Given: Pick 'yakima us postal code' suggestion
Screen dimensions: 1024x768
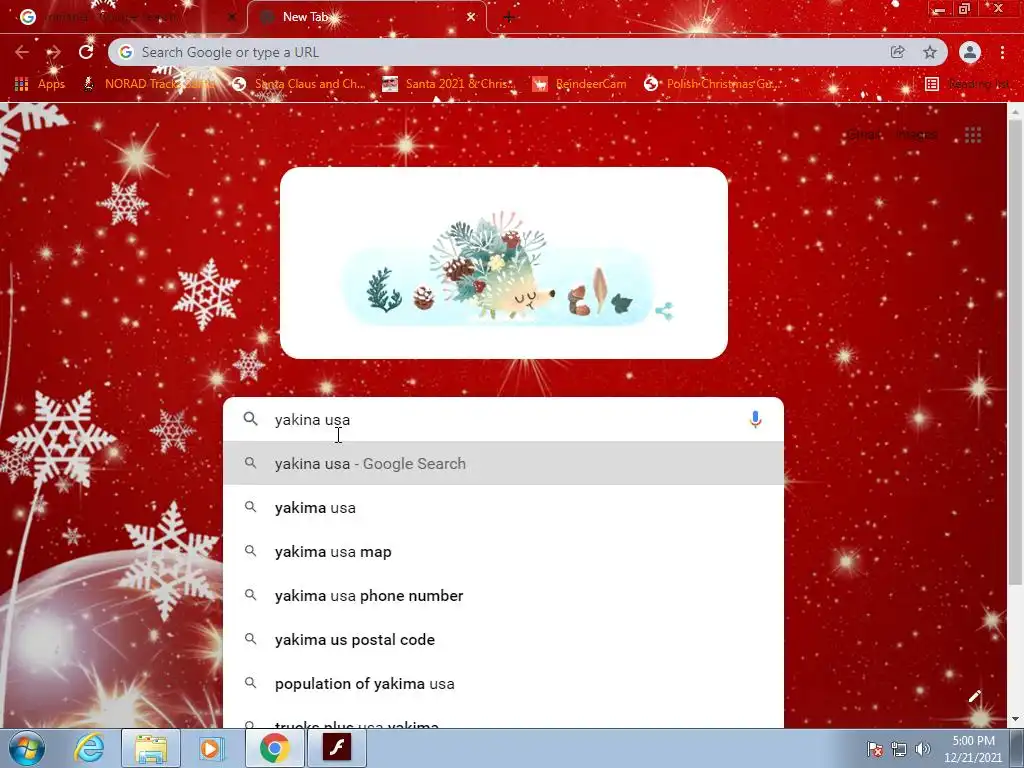Looking at the screenshot, I should point(503,639).
